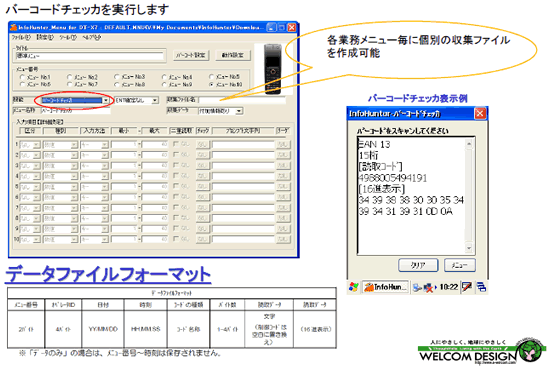550x369 pixels.
Task: Click the バーコード設定 button
Action: [x=191, y=55]
